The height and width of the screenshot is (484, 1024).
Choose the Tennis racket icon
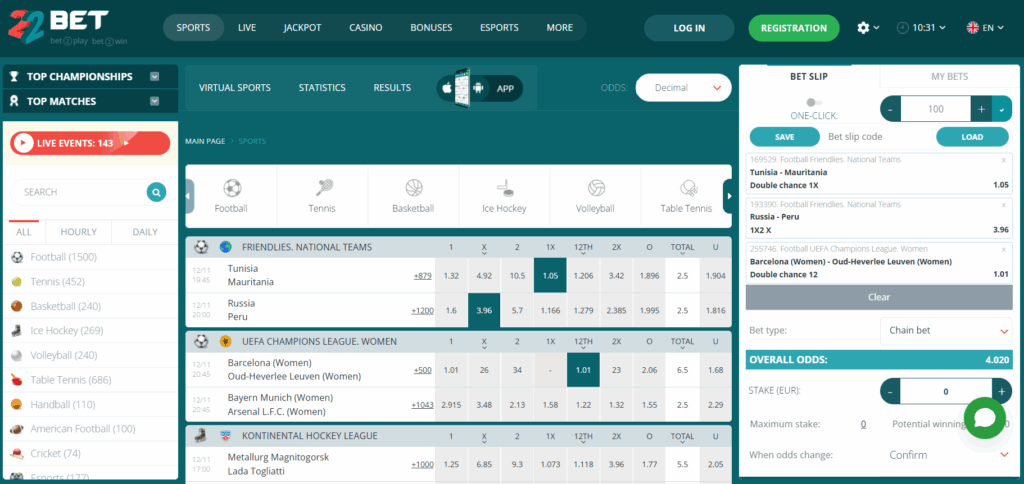click(322, 188)
